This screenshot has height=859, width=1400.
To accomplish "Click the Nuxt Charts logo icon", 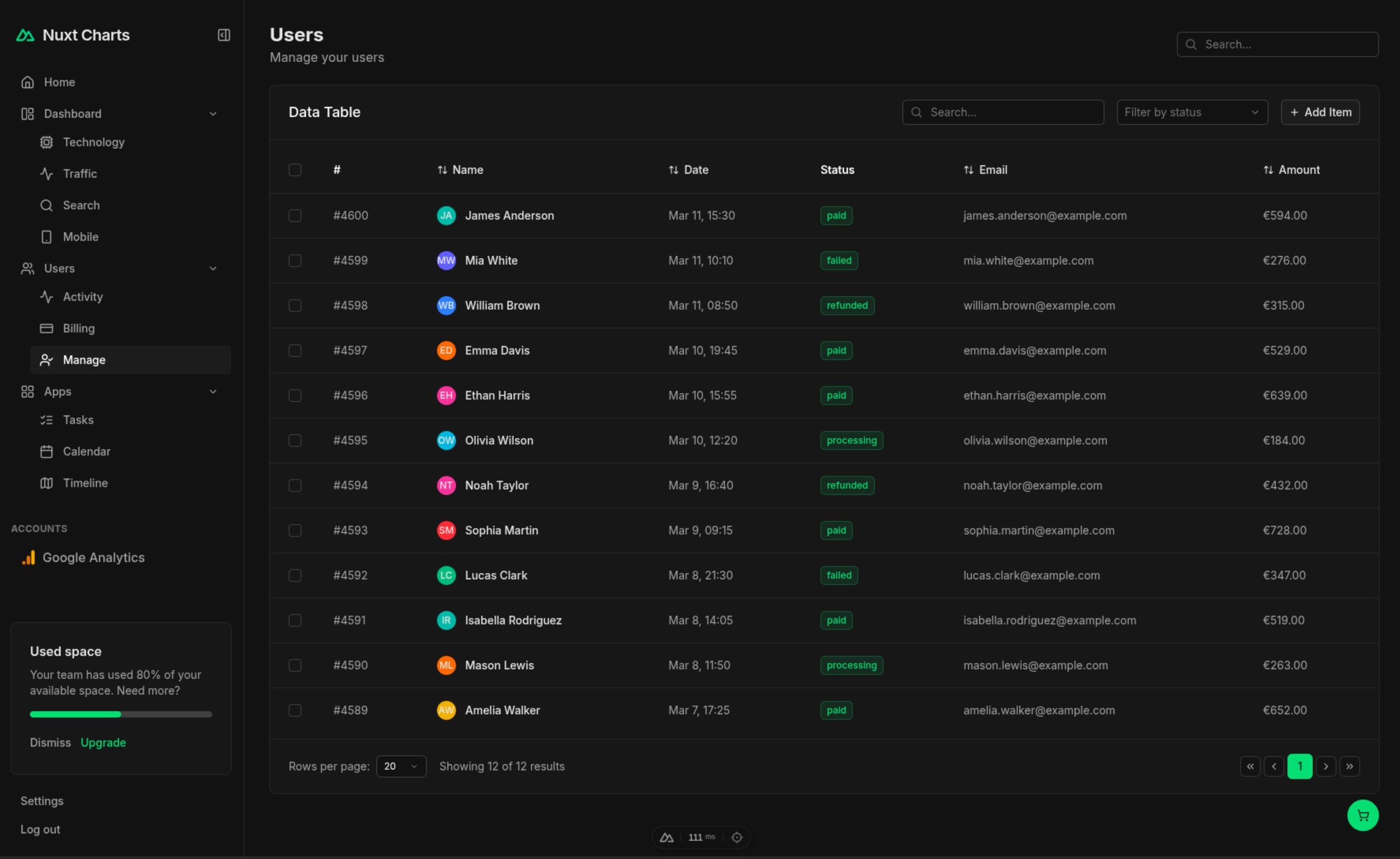I will 25,35.
